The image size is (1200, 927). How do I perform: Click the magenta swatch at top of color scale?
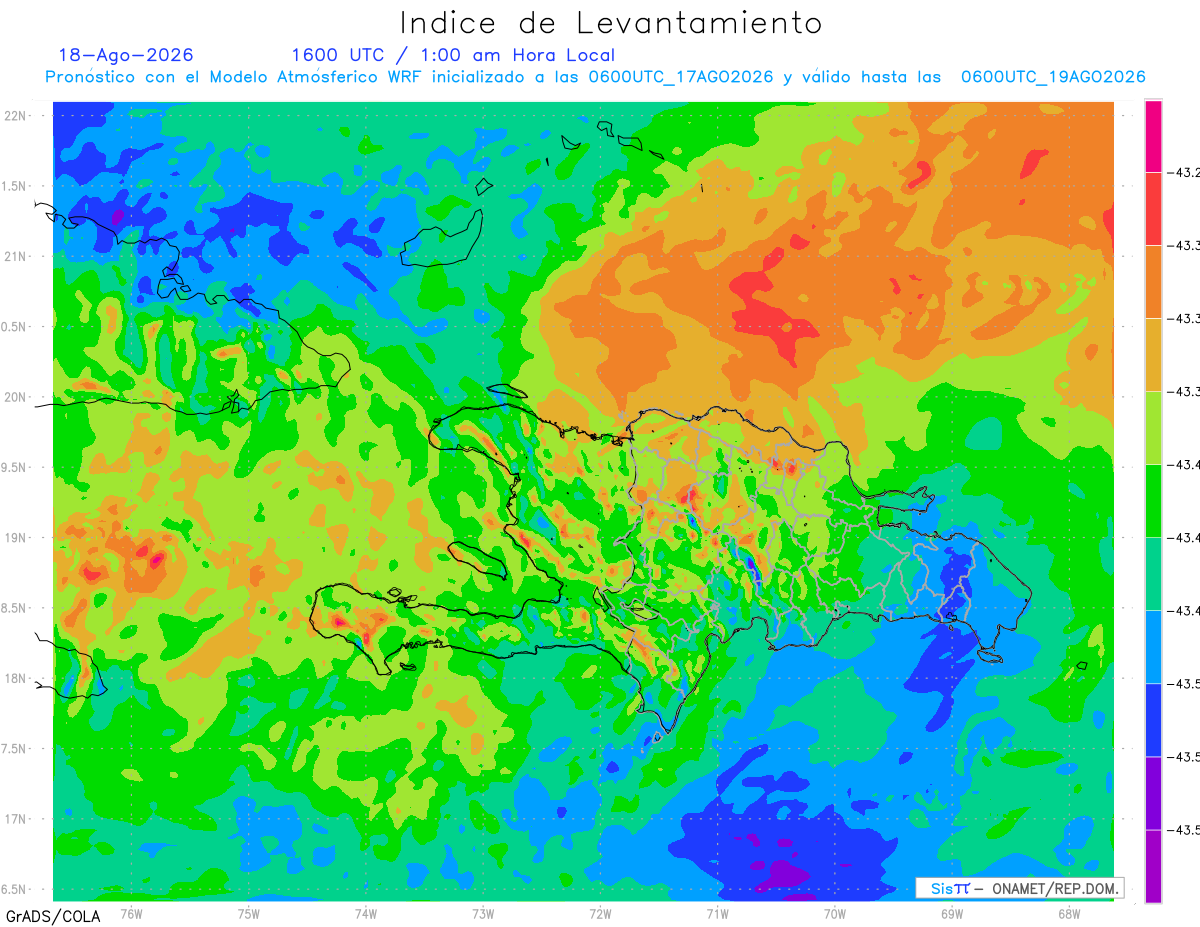coord(1153,136)
